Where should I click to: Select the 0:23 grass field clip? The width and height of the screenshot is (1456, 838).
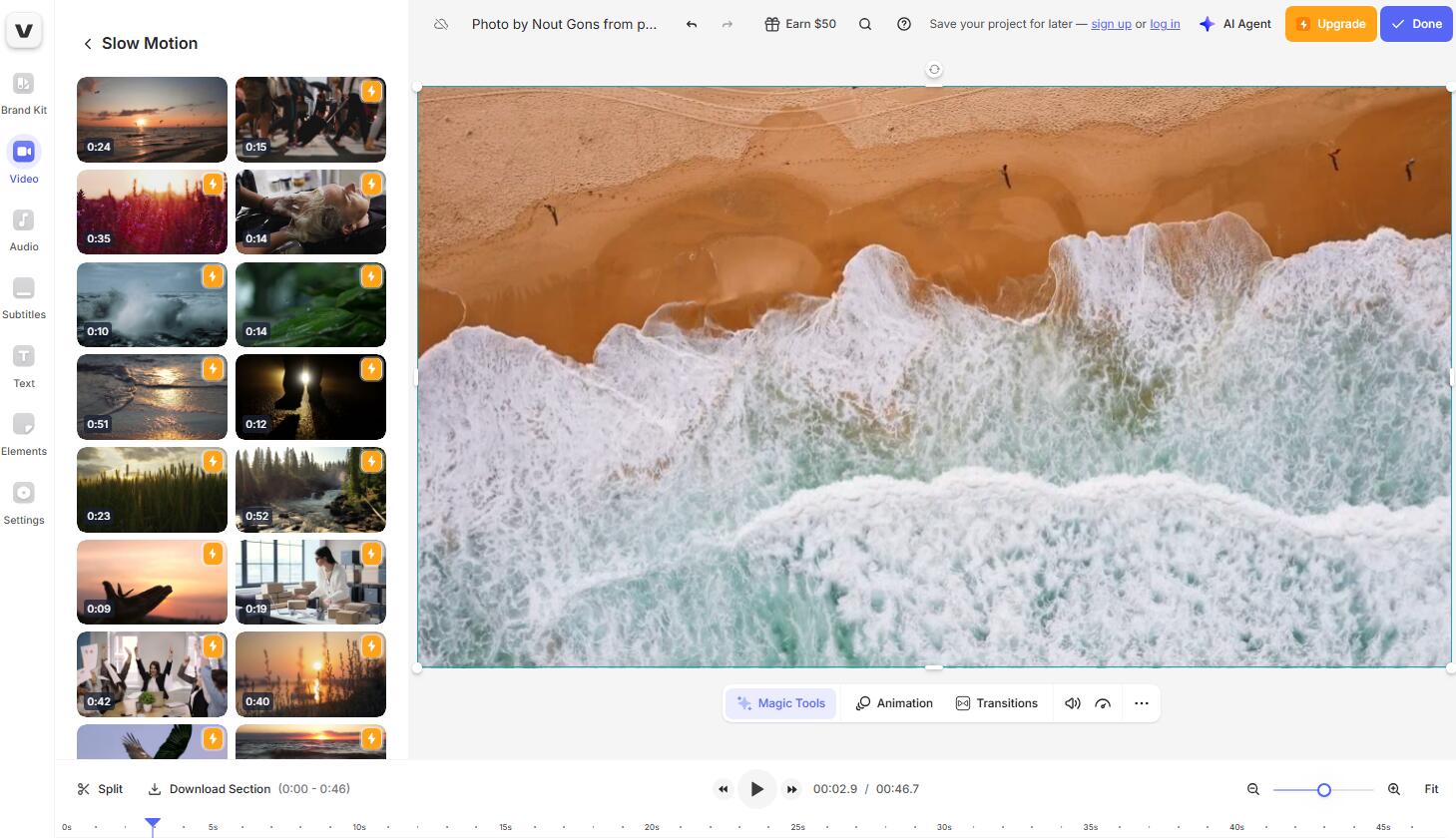pos(152,490)
